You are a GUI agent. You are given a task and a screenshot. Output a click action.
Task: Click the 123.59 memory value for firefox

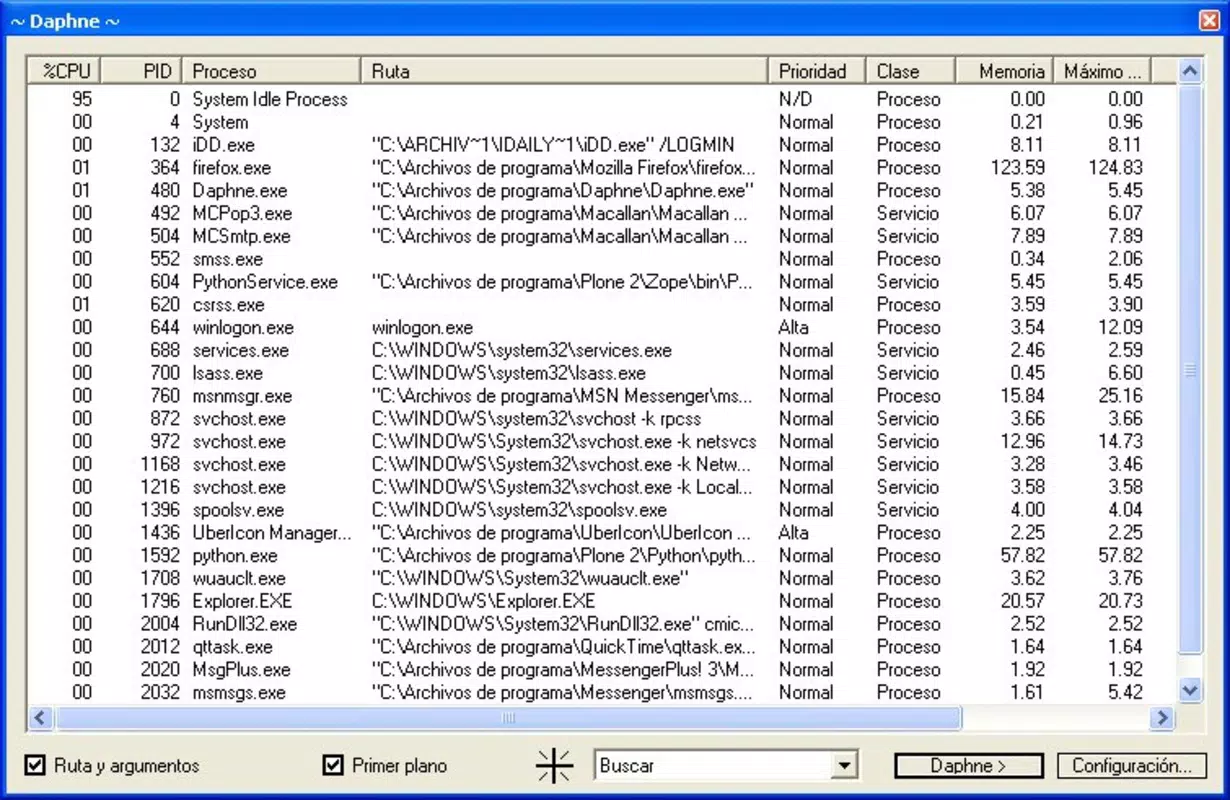(1017, 168)
